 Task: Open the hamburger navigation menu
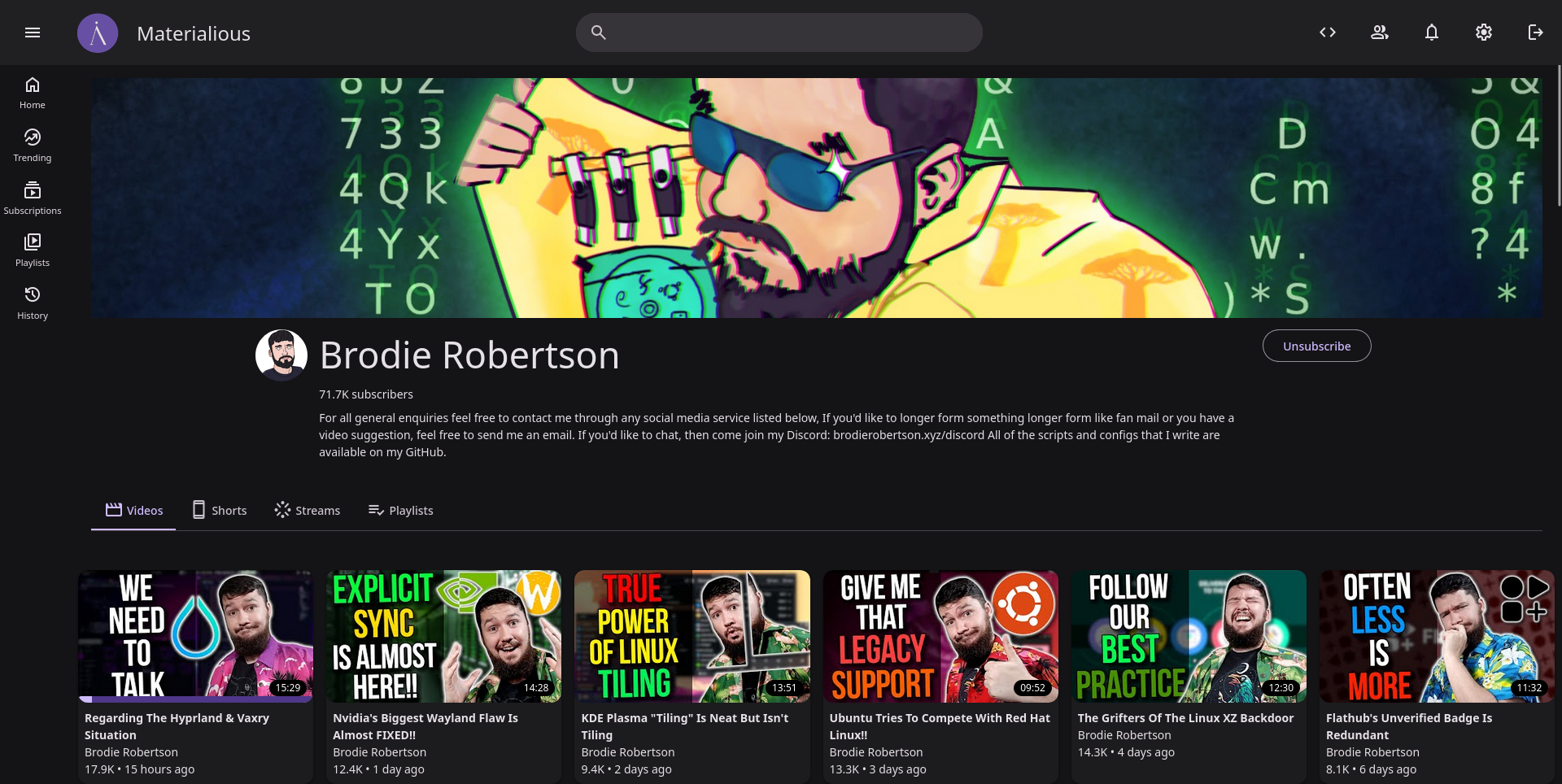pyautogui.click(x=33, y=33)
